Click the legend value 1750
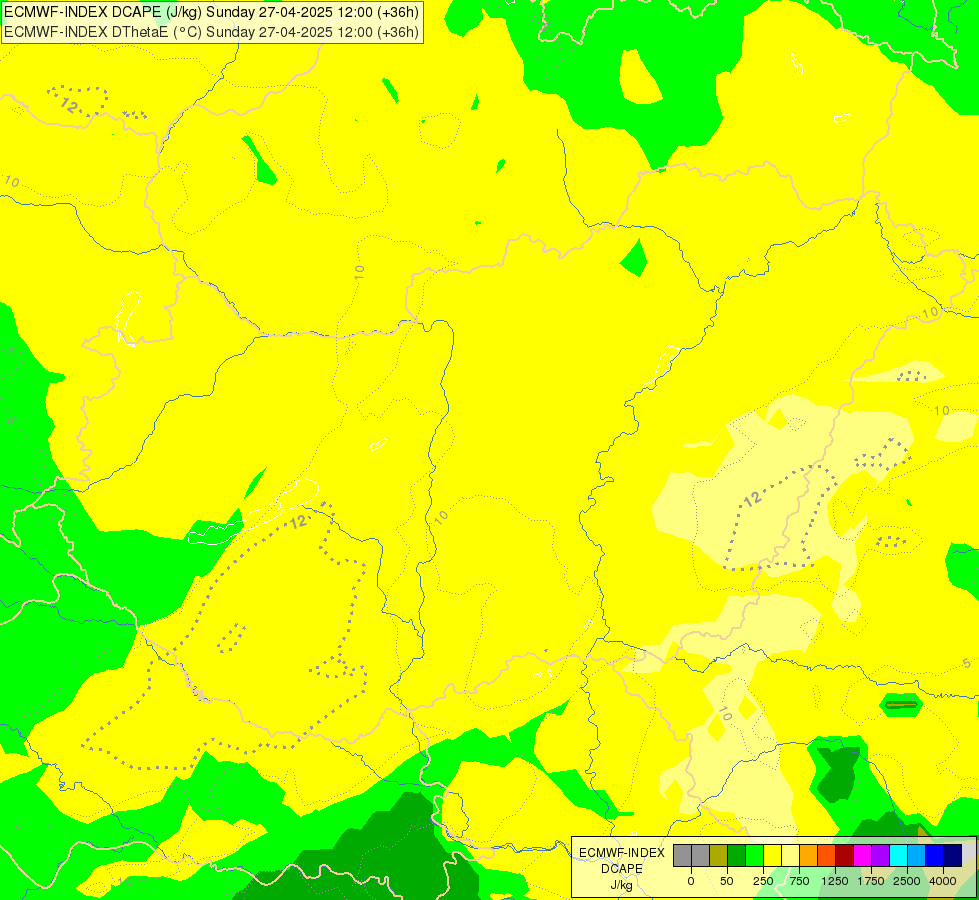Screen dimensions: 979x900 (871, 881)
